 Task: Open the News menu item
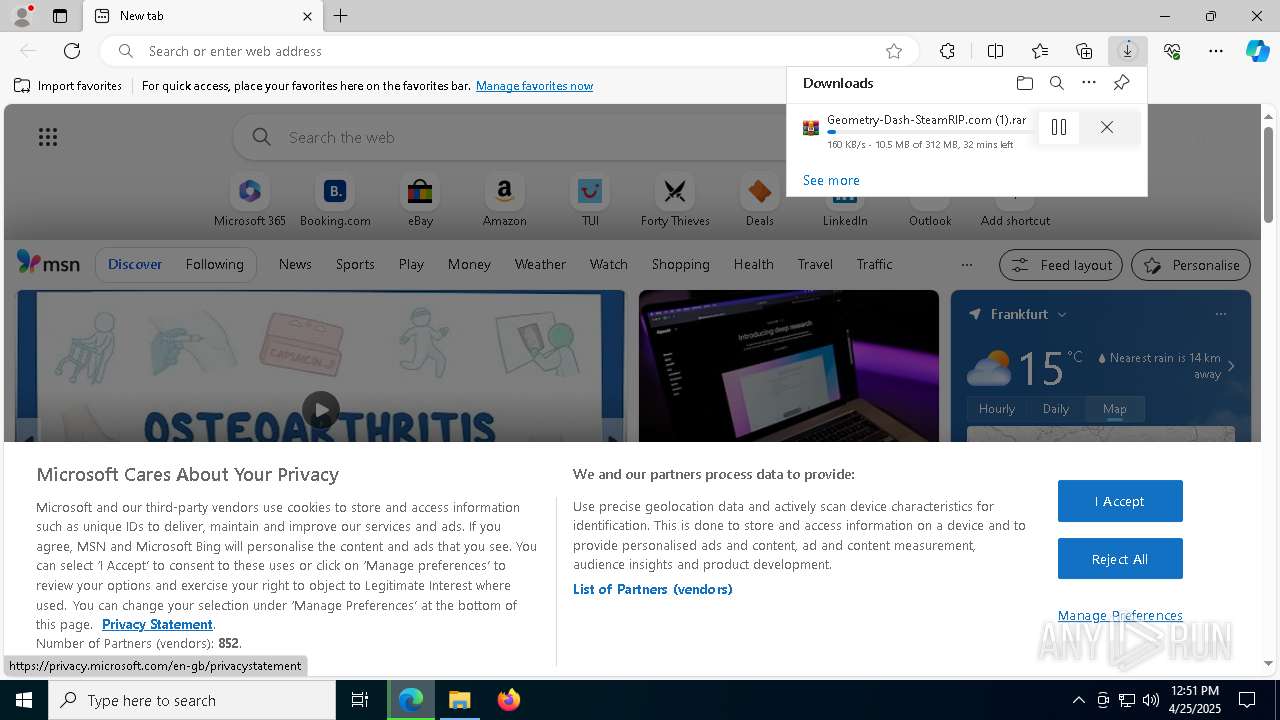coord(295,264)
